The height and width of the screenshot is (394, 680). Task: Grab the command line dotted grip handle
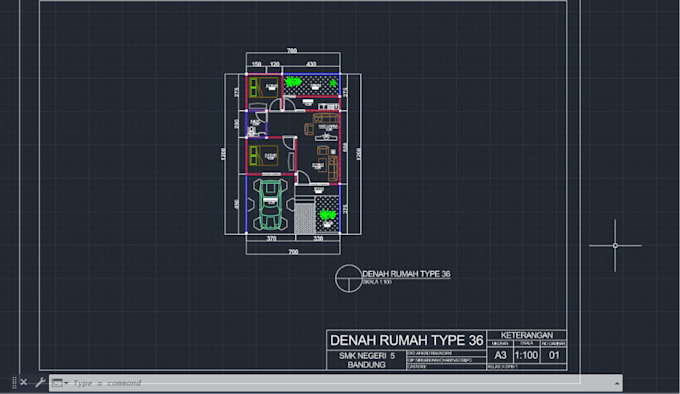coord(14,382)
